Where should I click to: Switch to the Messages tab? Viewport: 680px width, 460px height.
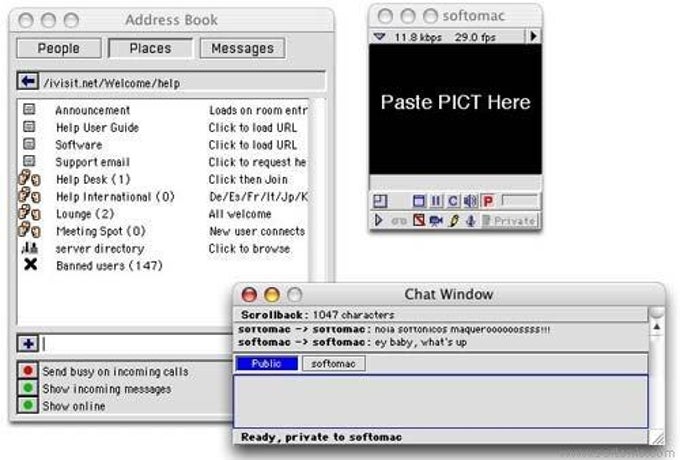pos(242,48)
